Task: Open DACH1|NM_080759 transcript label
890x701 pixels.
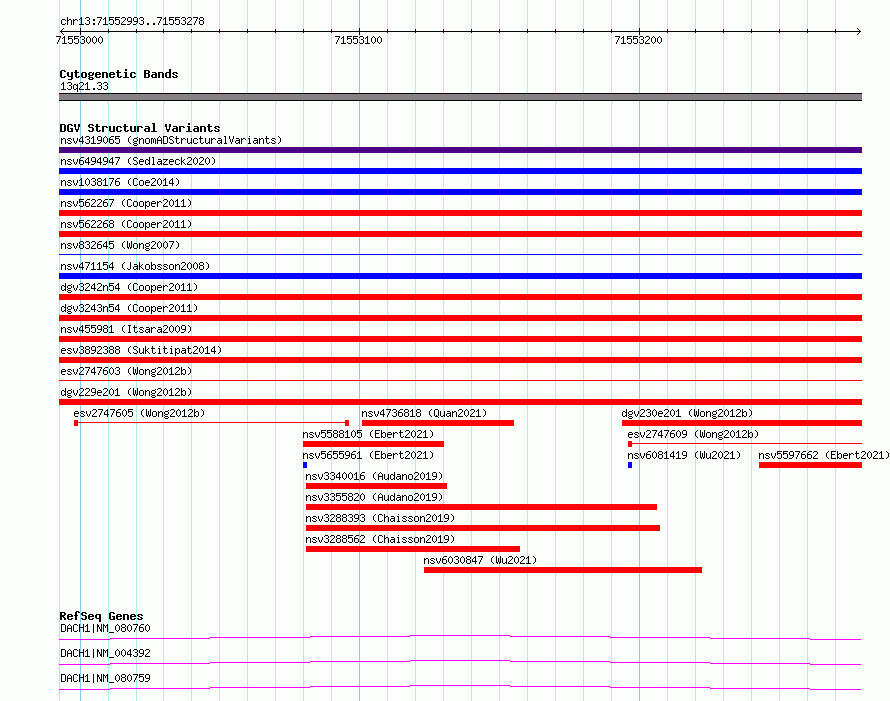Action: tap(105, 678)
